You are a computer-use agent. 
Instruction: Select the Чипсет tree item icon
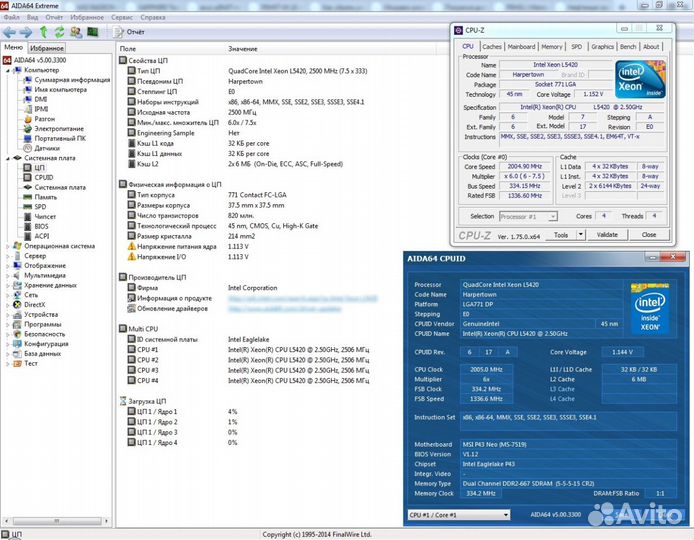[27, 216]
